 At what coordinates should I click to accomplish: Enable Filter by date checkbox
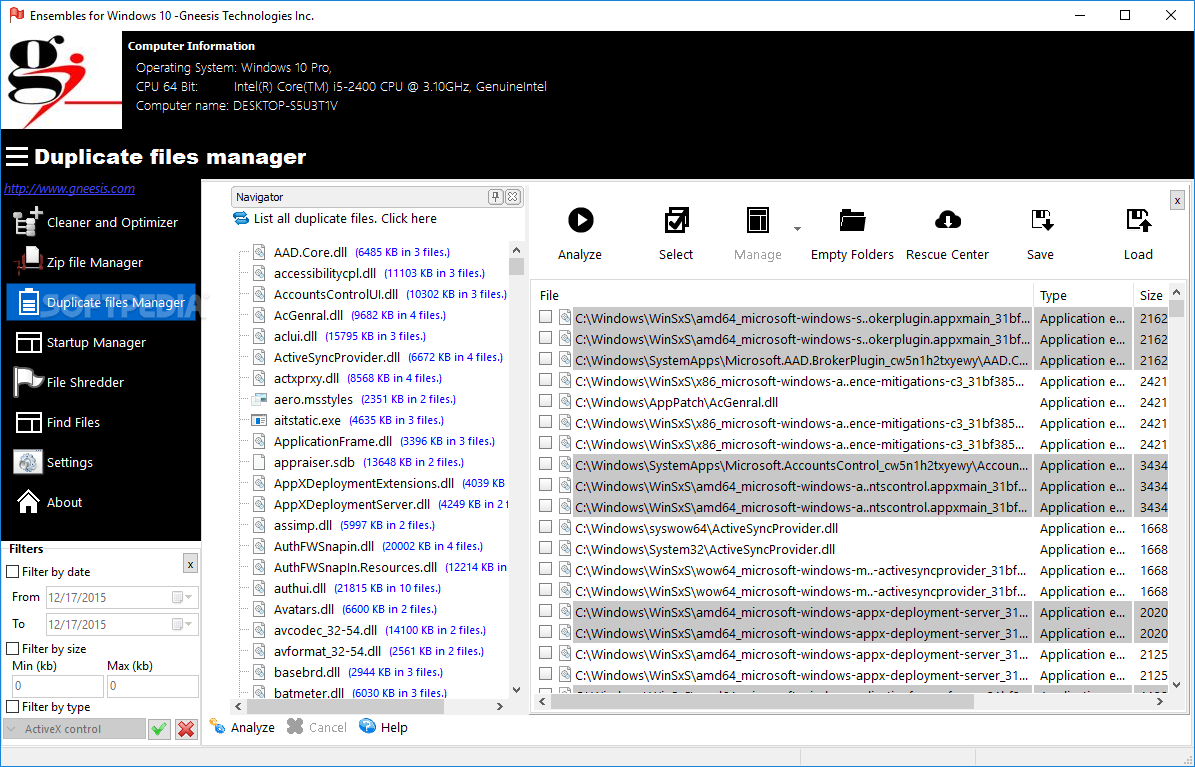pyautogui.click(x=13, y=571)
